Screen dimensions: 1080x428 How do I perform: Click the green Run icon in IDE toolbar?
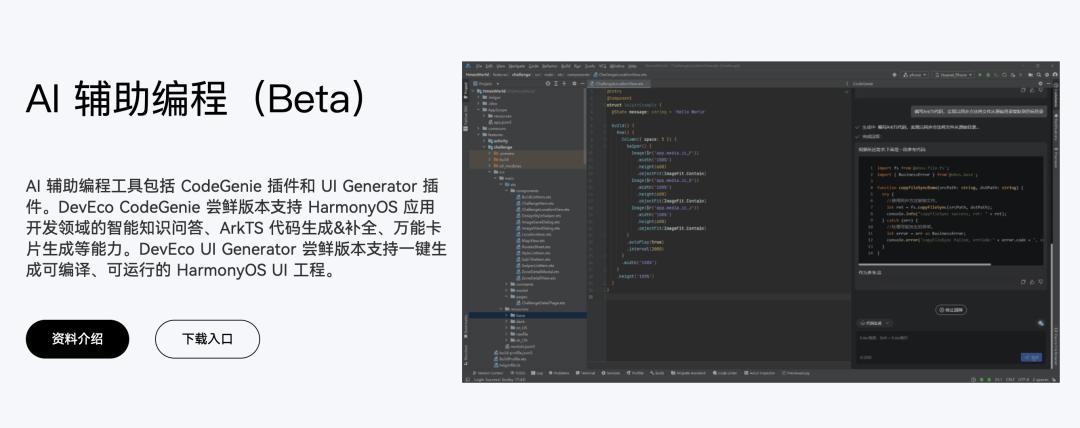pyautogui.click(x=979, y=74)
